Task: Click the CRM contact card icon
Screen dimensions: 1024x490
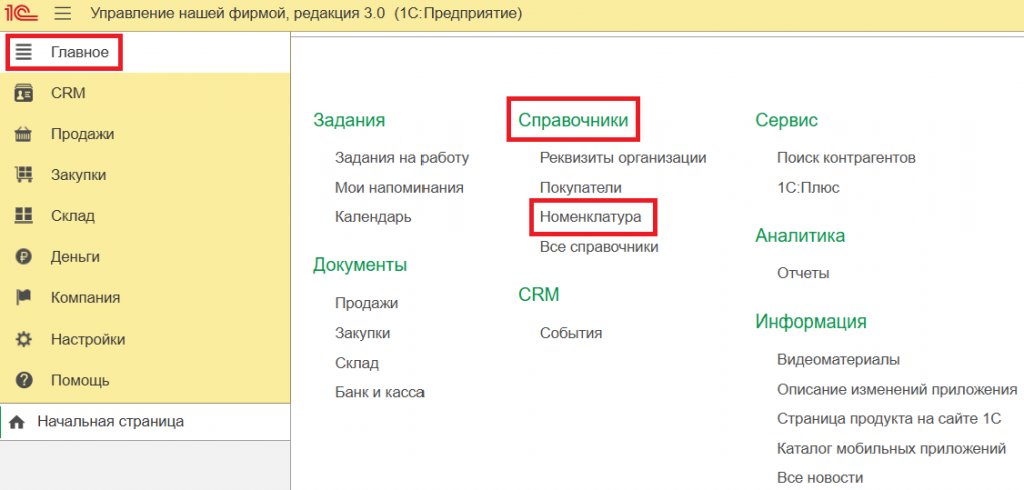Action: point(24,93)
